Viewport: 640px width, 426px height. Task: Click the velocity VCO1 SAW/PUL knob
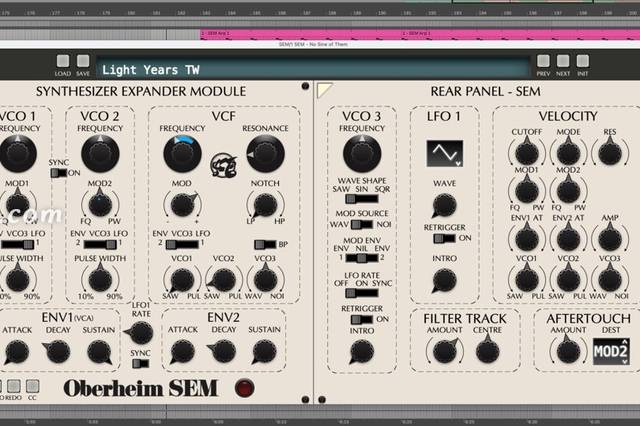527,279
